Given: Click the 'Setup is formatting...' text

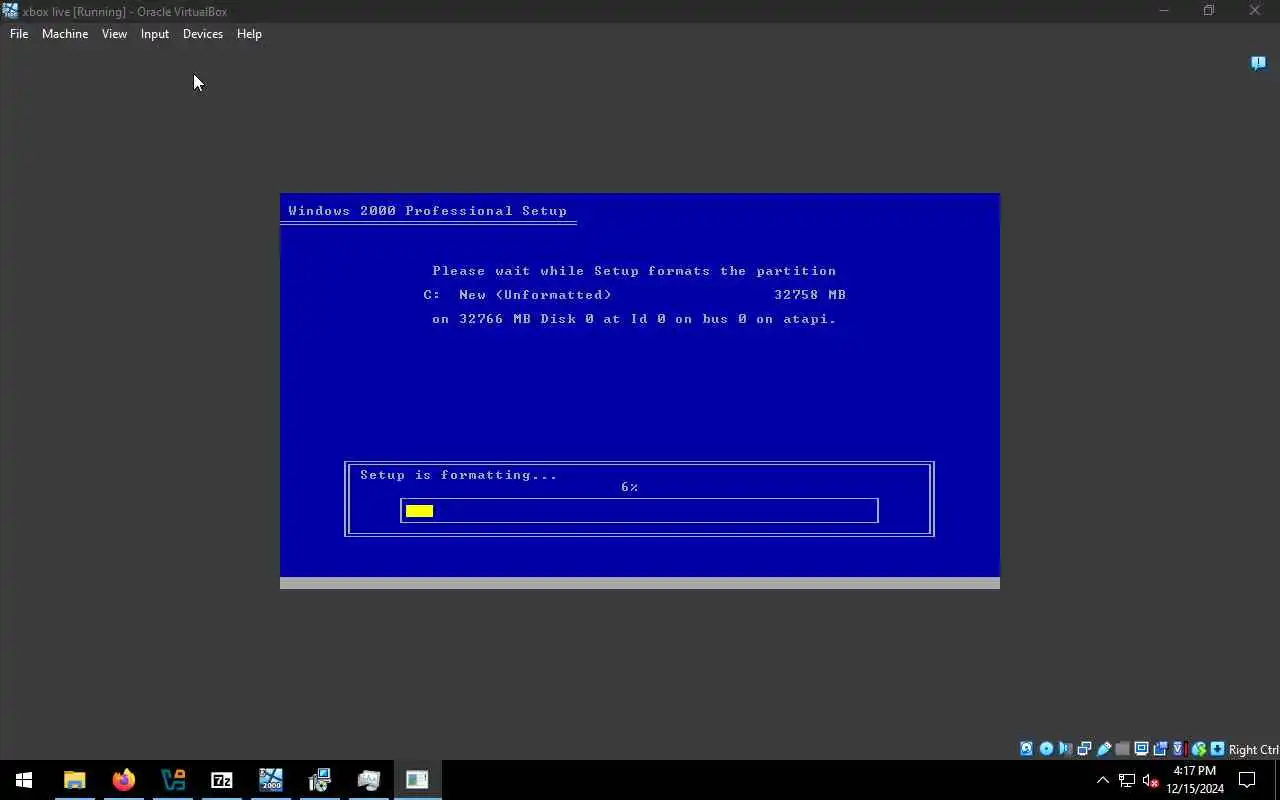Looking at the screenshot, I should pyautogui.click(x=459, y=475).
